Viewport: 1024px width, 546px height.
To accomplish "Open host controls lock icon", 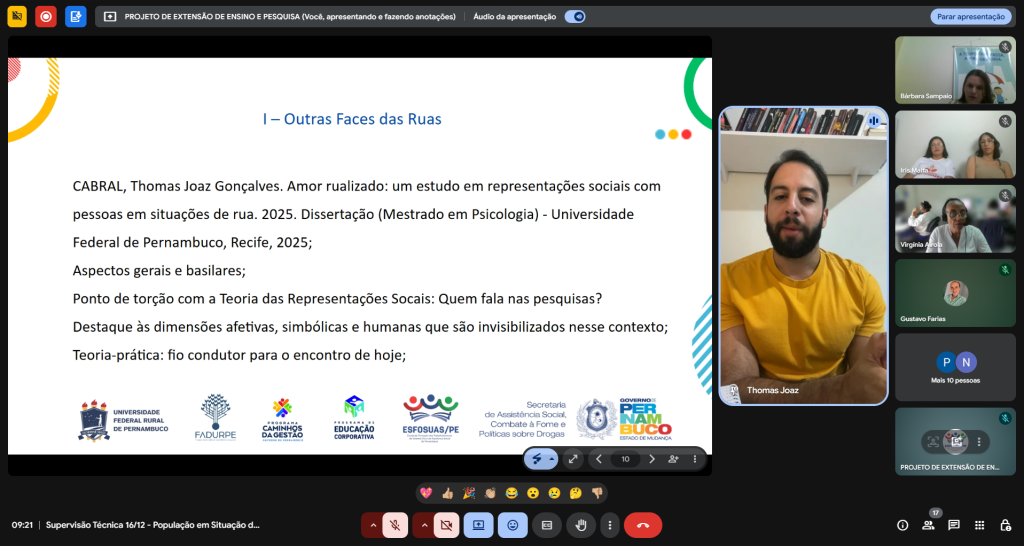I will 1004,525.
